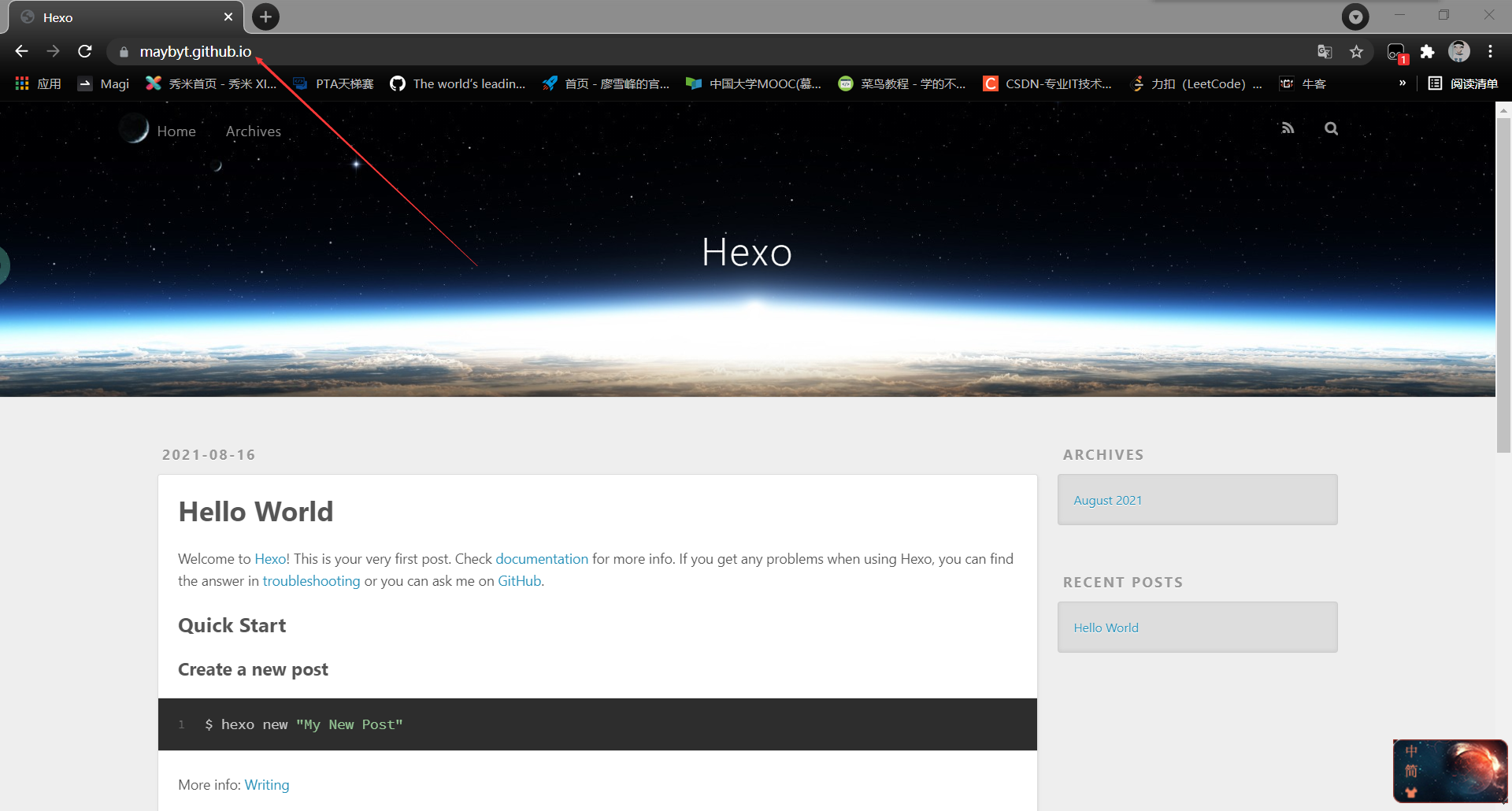This screenshot has width=1512, height=811.
Task: Go to Home in site navigation
Action: click(176, 131)
